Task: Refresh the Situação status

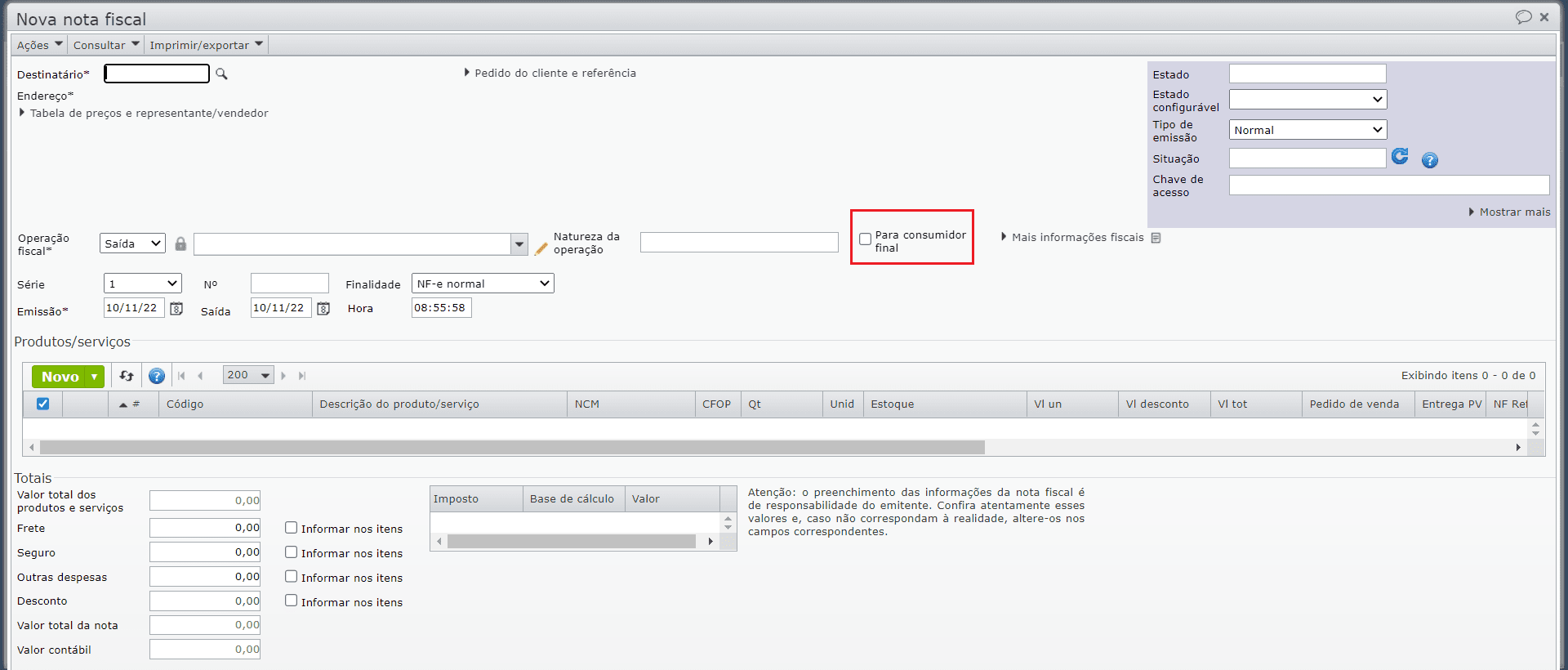Action: (1400, 156)
